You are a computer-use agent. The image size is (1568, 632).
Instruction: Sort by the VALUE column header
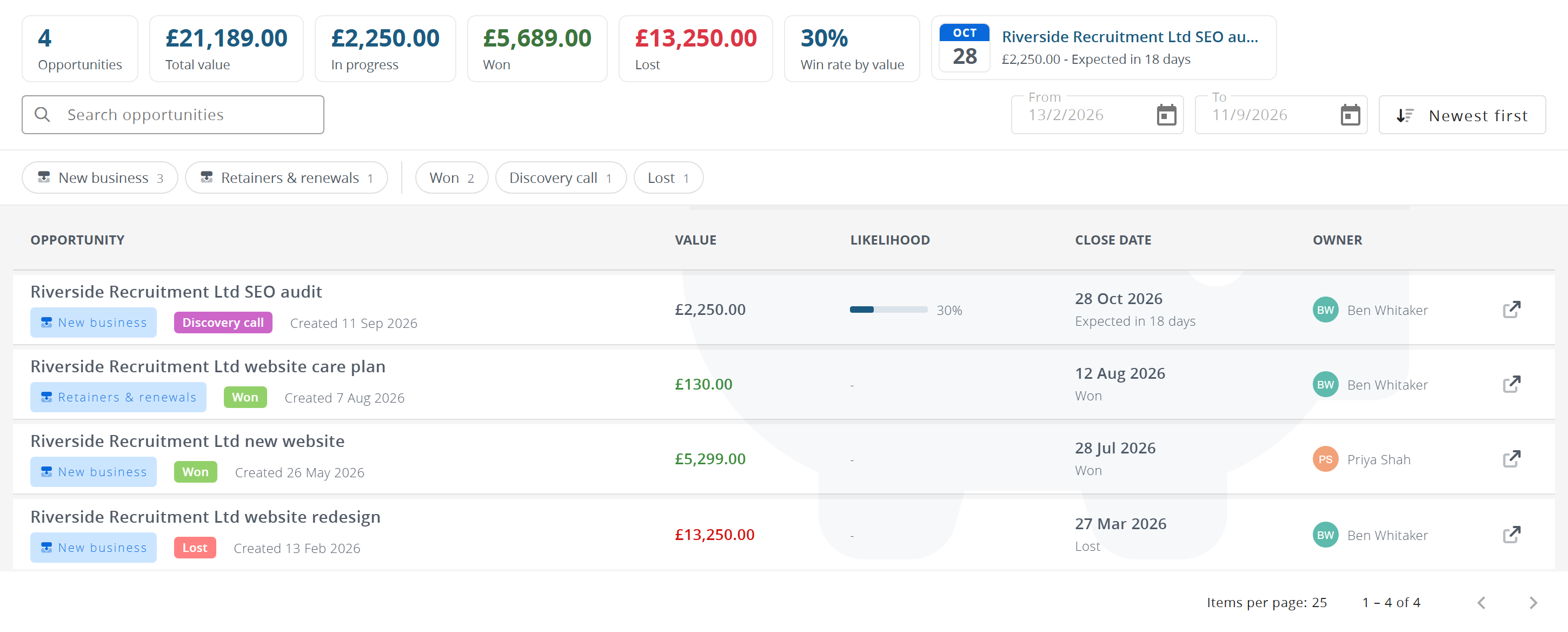(x=695, y=240)
